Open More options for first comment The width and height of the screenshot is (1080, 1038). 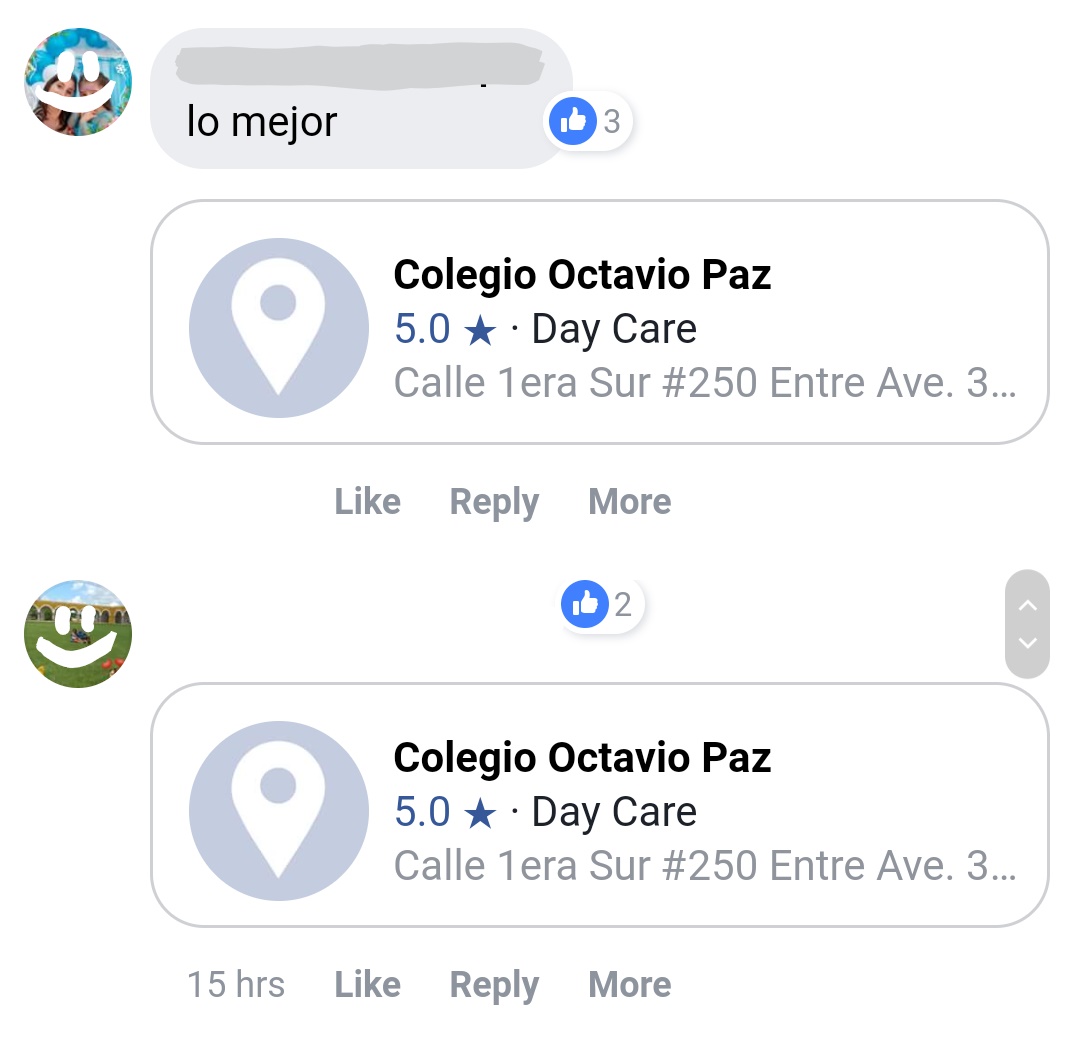pos(630,501)
